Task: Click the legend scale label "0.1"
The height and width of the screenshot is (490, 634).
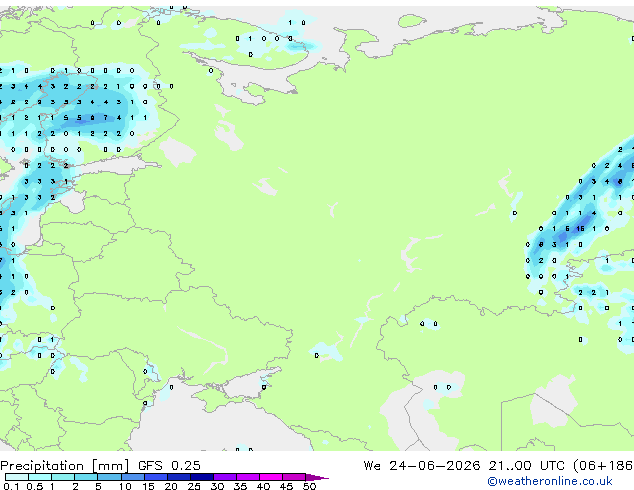Action: click(x=11, y=486)
